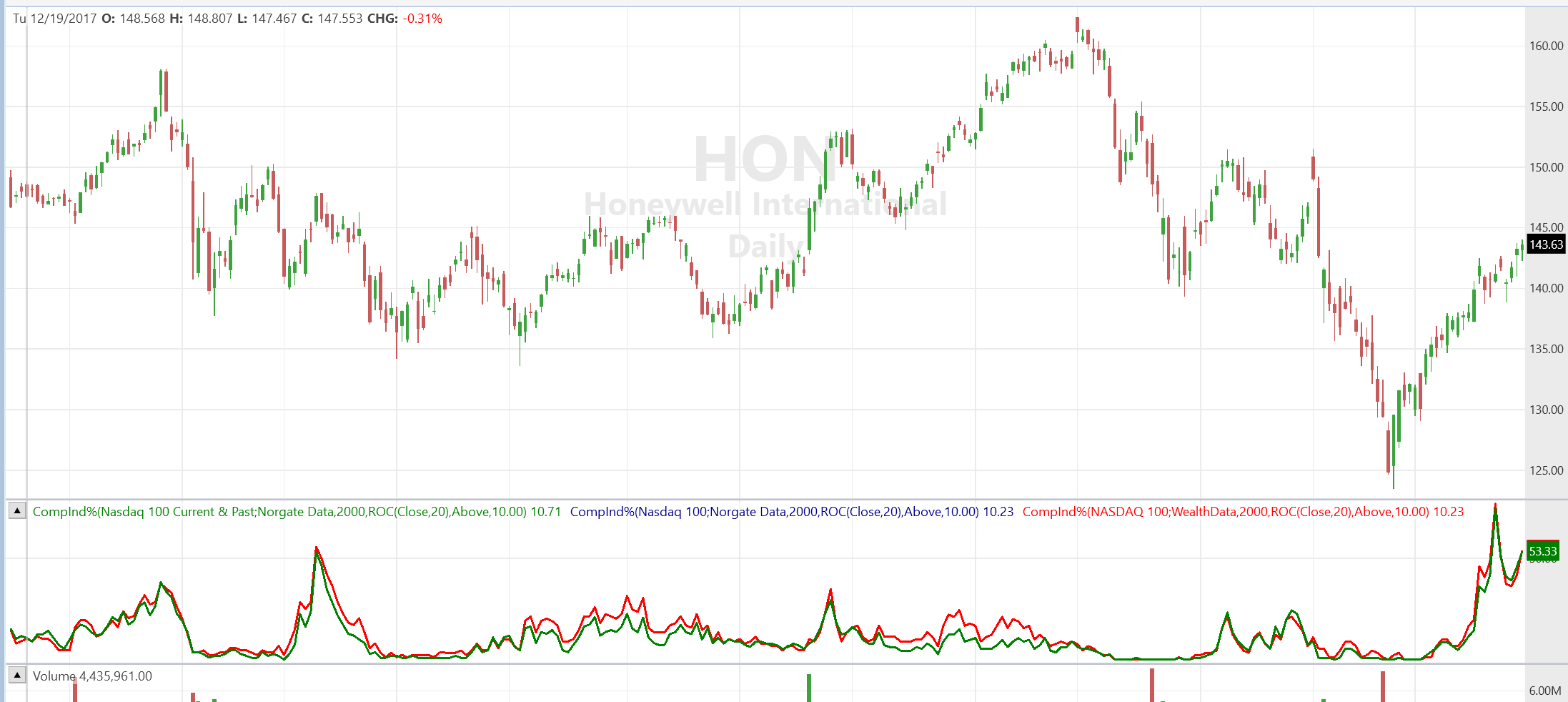Select the green CompInd% Nasdaq 100 Current & Past label
Screen dimensions: 1568x702
point(297,512)
